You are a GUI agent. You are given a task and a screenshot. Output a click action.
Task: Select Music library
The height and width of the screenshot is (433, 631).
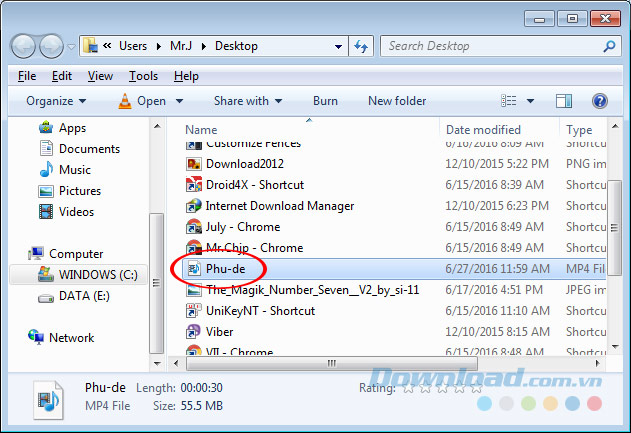point(64,169)
